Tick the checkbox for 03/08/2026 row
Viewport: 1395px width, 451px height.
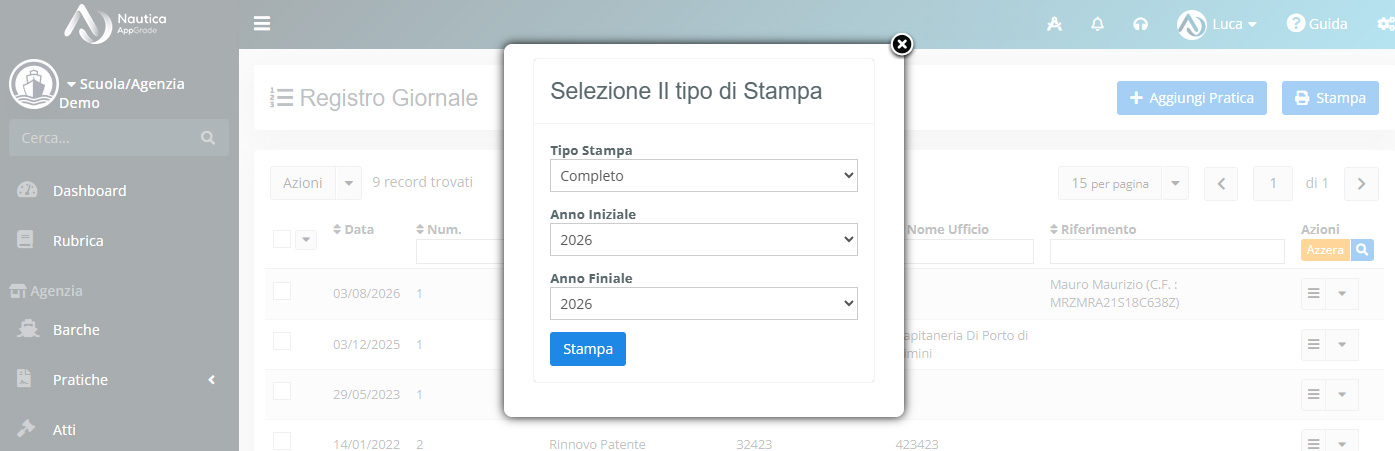coord(282,291)
